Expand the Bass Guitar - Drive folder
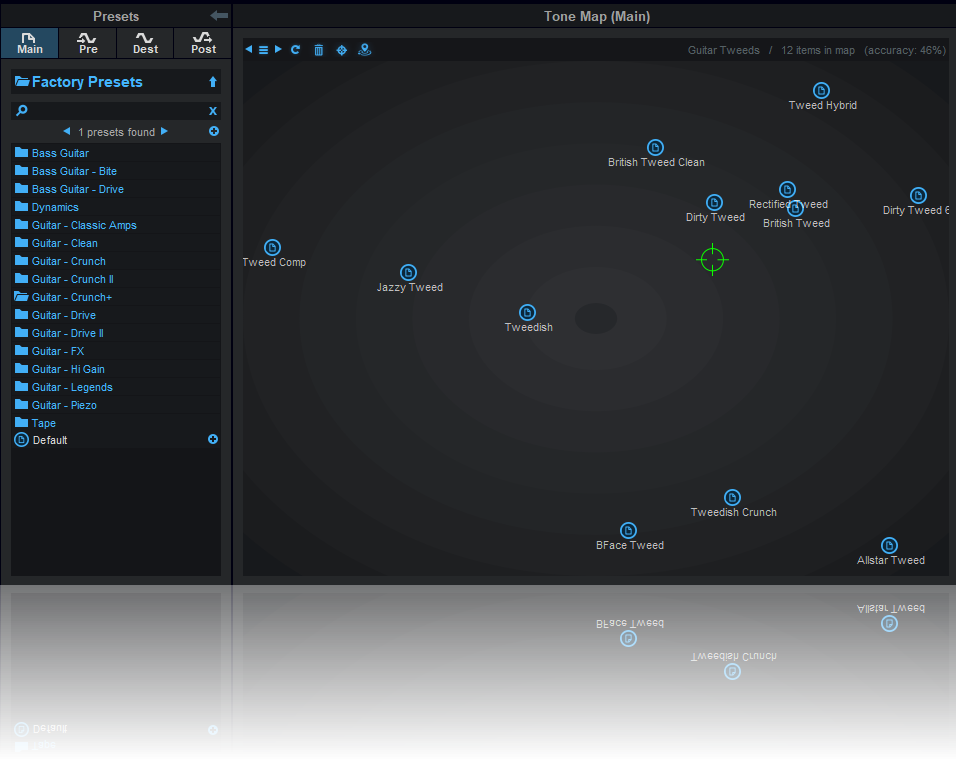 point(77,189)
